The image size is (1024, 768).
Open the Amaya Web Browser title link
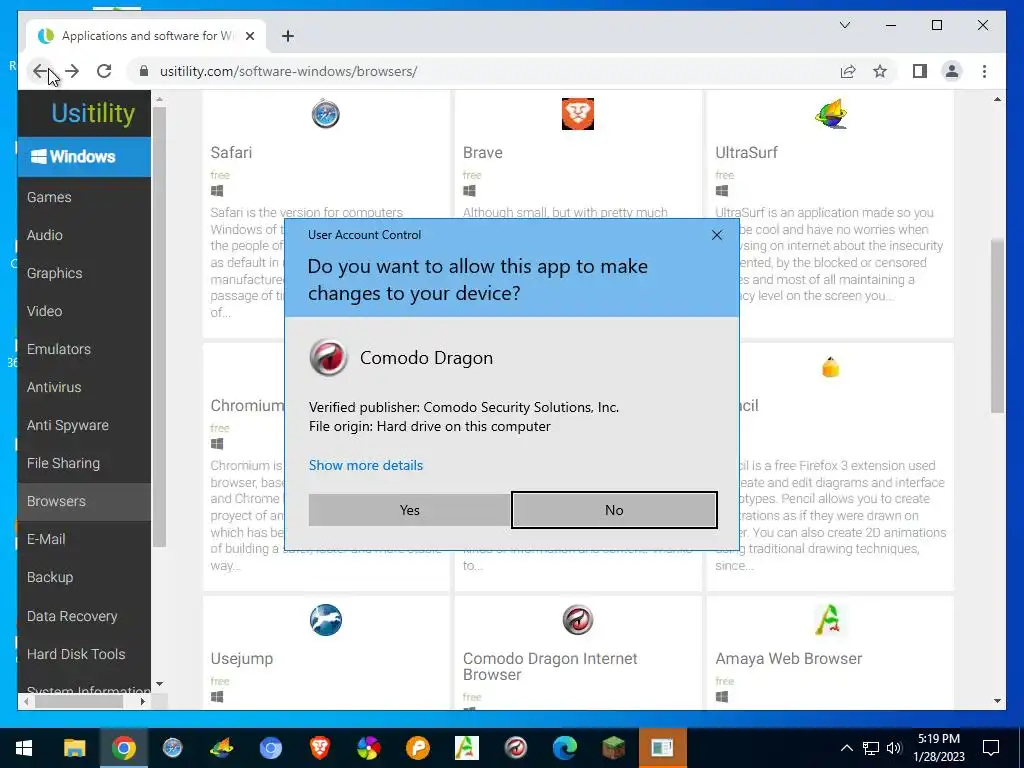click(789, 659)
